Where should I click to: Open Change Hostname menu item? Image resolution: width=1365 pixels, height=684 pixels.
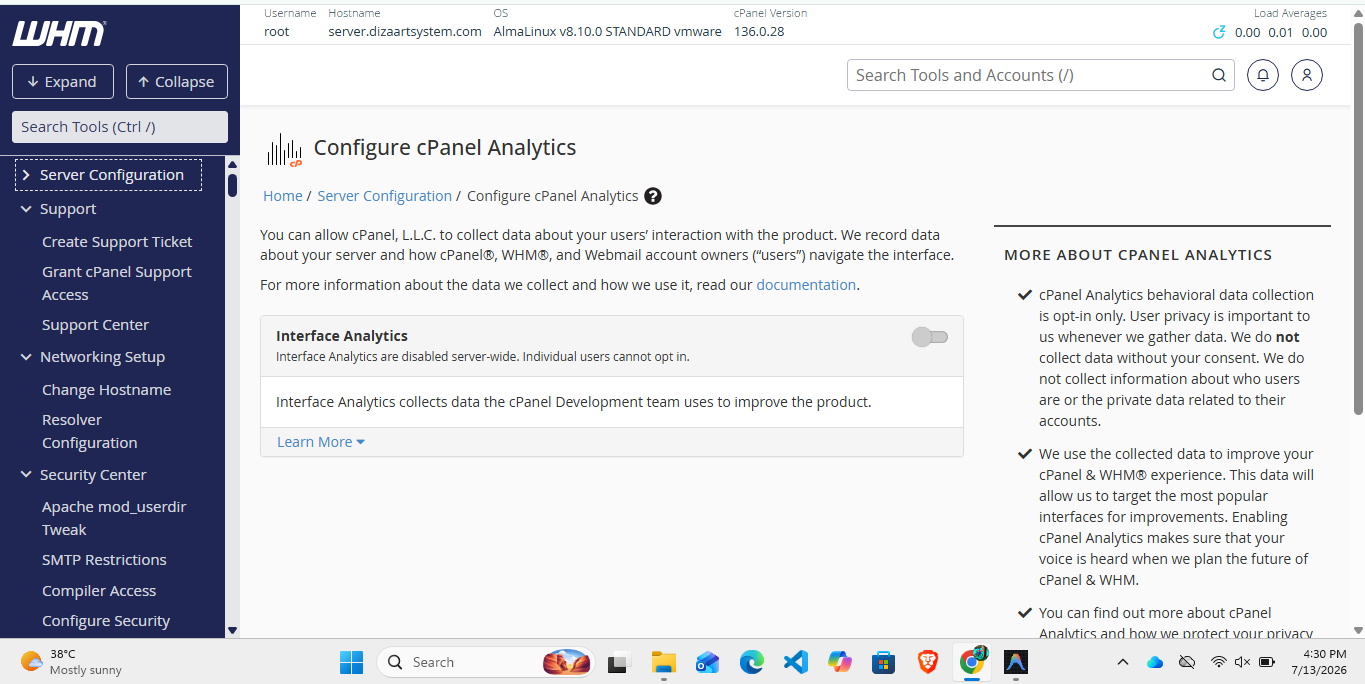[106, 390]
